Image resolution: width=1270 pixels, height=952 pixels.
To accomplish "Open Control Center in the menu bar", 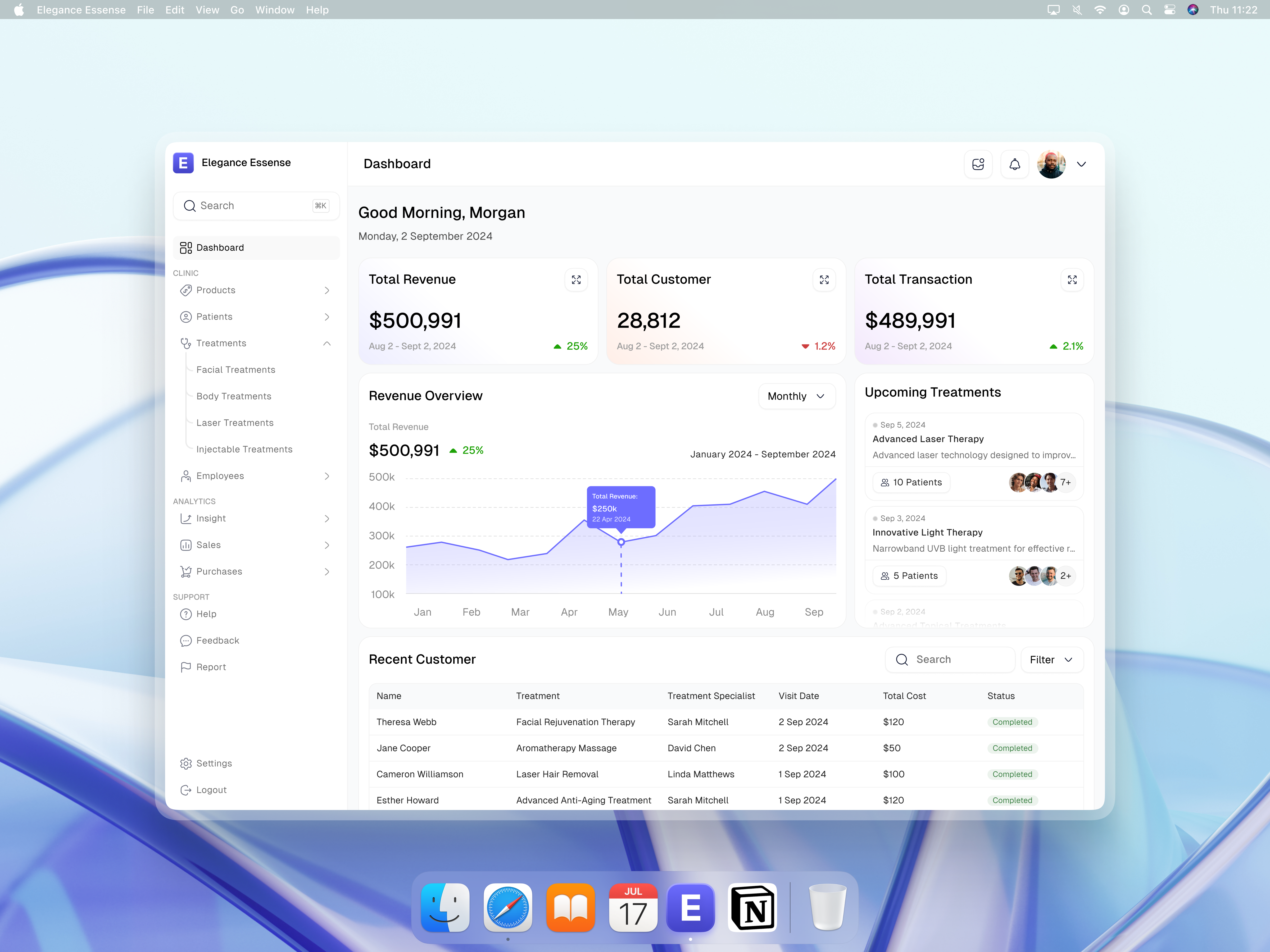I will point(1169,10).
